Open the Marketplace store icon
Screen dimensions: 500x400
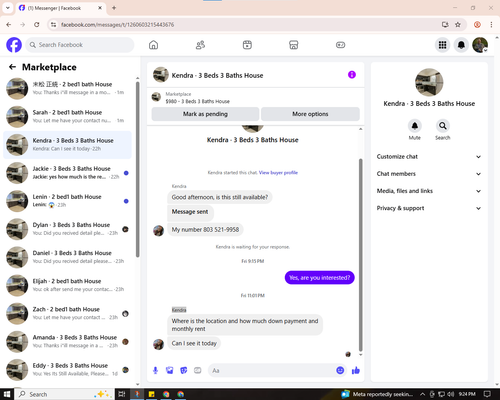coord(294,45)
